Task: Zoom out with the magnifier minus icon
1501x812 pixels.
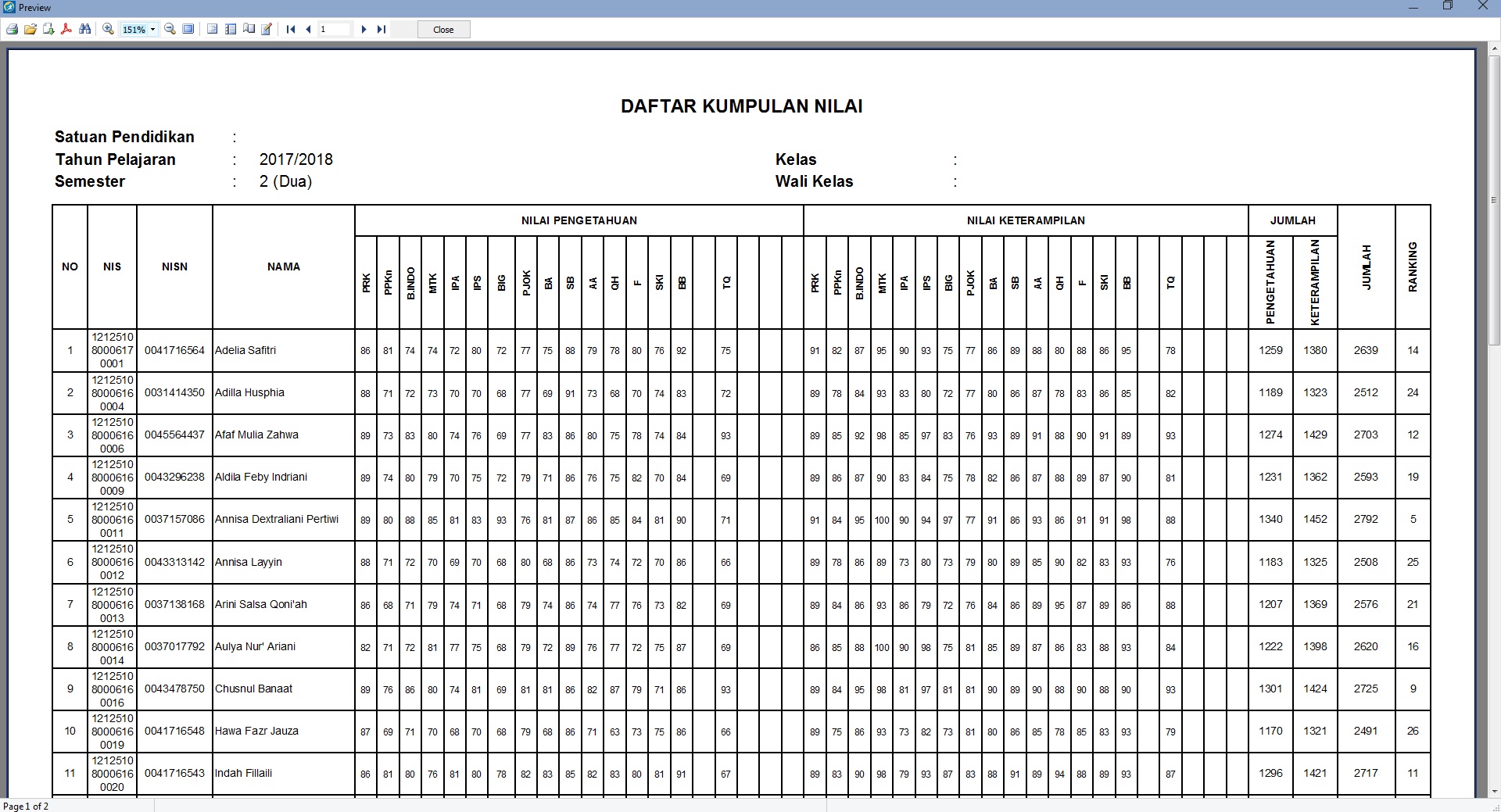Action: 170,30
